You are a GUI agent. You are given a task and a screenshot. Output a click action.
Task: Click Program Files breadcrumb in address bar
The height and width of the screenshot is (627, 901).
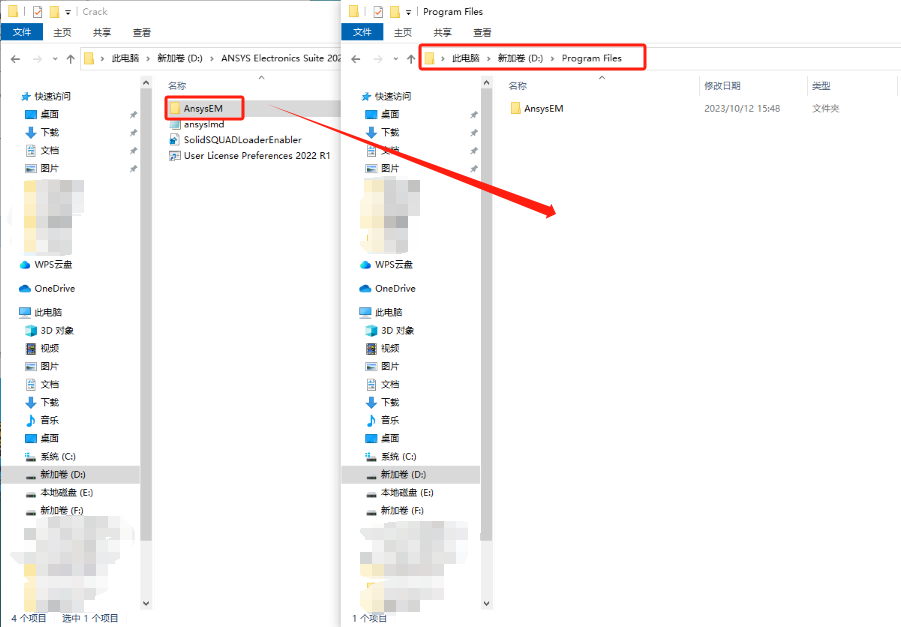[x=592, y=58]
